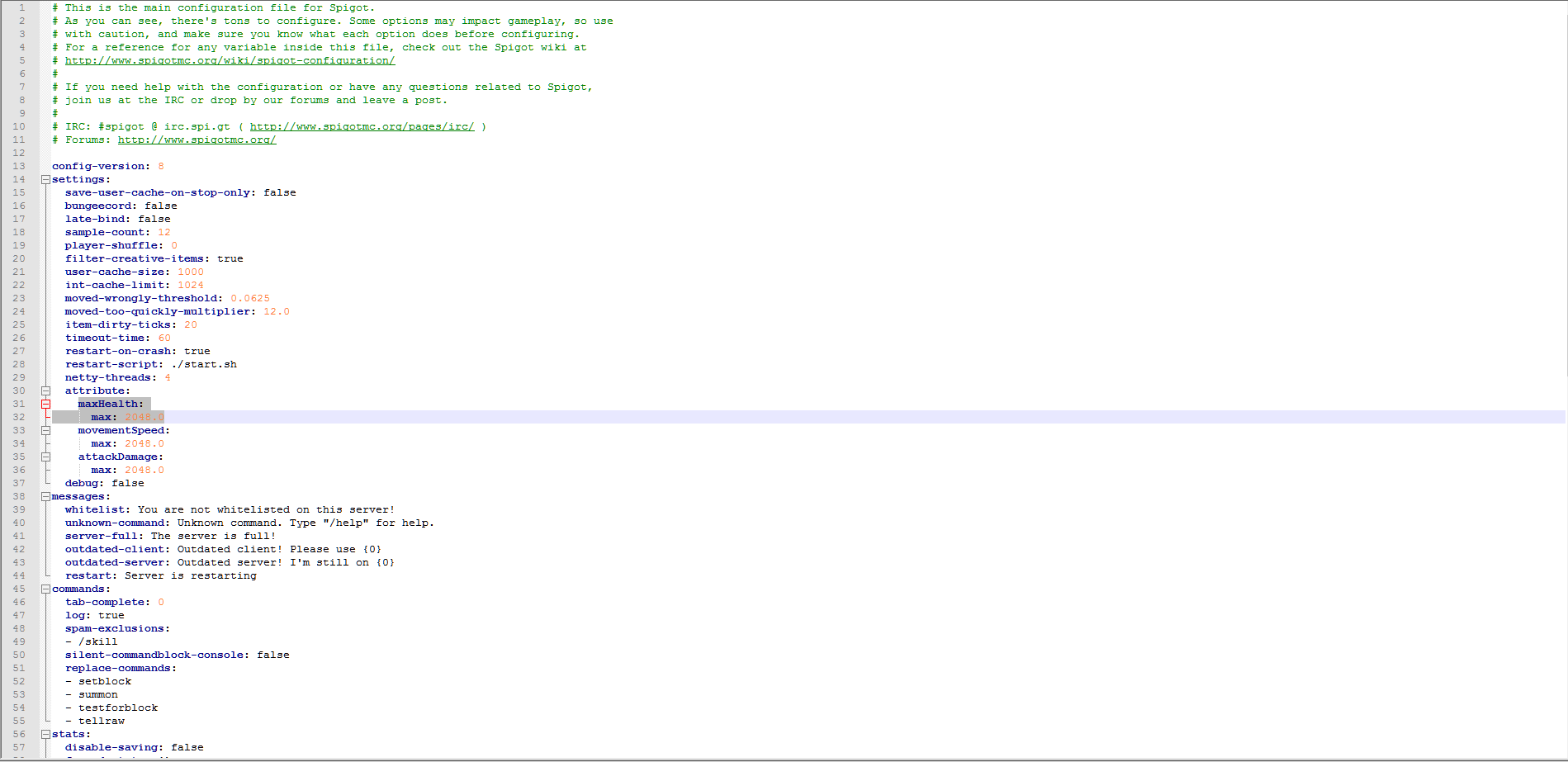Image resolution: width=1568 pixels, height=762 pixels.
Task: Click the save-user-cache-on-stop-only key
Action: point(159,192)
